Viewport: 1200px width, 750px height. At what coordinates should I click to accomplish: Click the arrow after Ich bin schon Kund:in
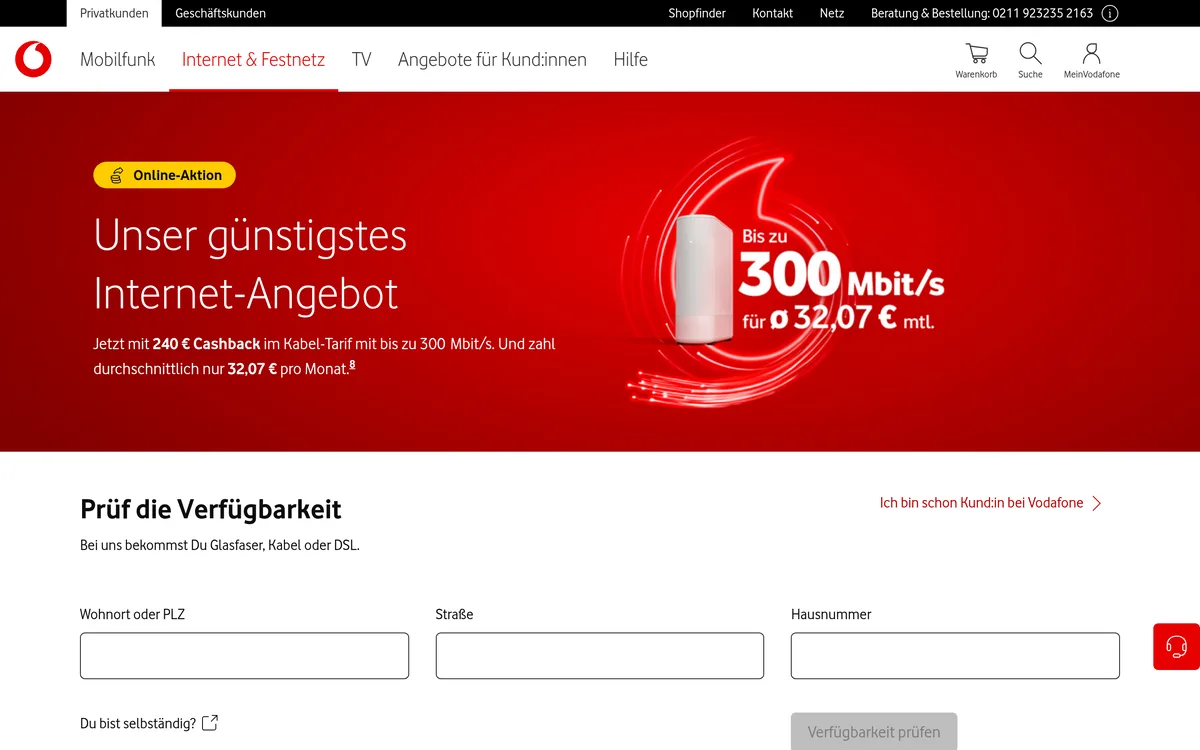pyautogui.click(x=1096, y=503)
